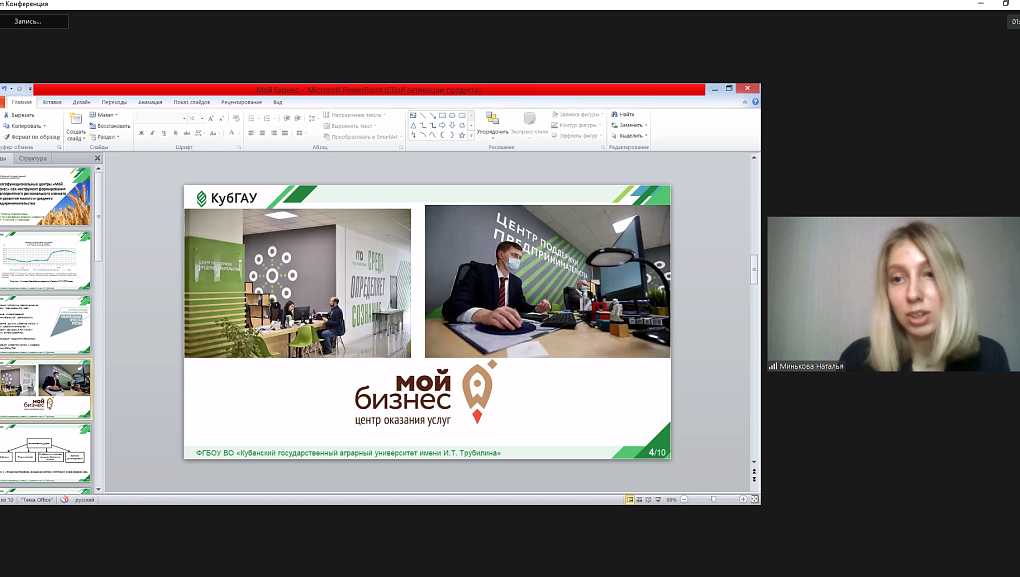1020x577 pixels.
Task: Click Select (Выделить) button
Action: click(630, 136)
